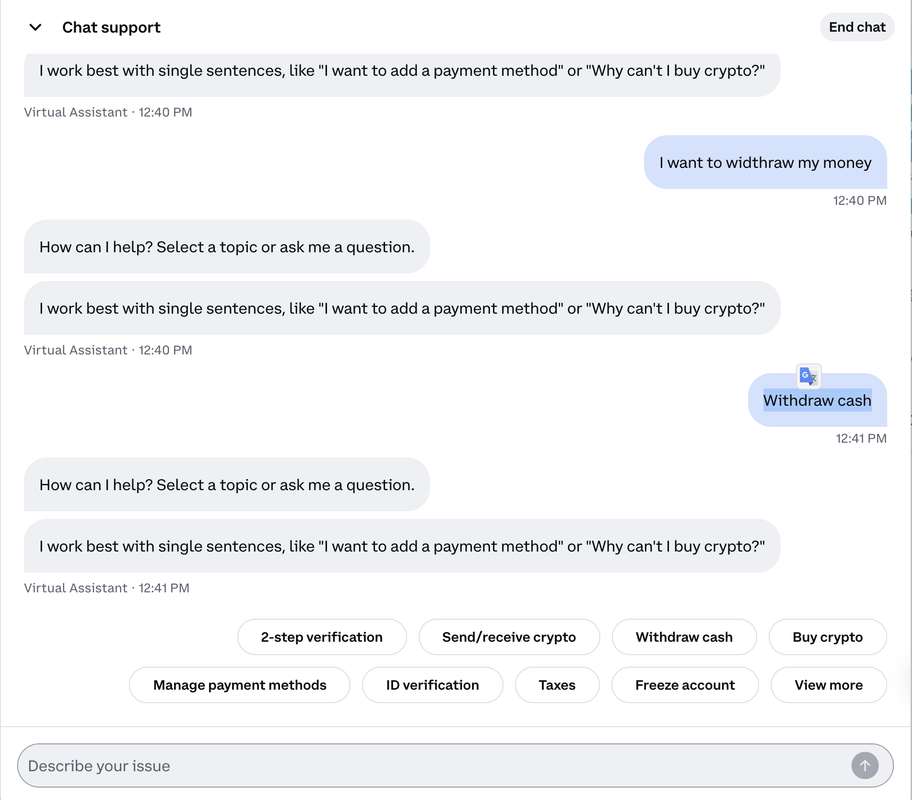Click the "I want to widthraw my money" message
This screenshot has height=800, width=912.
coord(765,162)
